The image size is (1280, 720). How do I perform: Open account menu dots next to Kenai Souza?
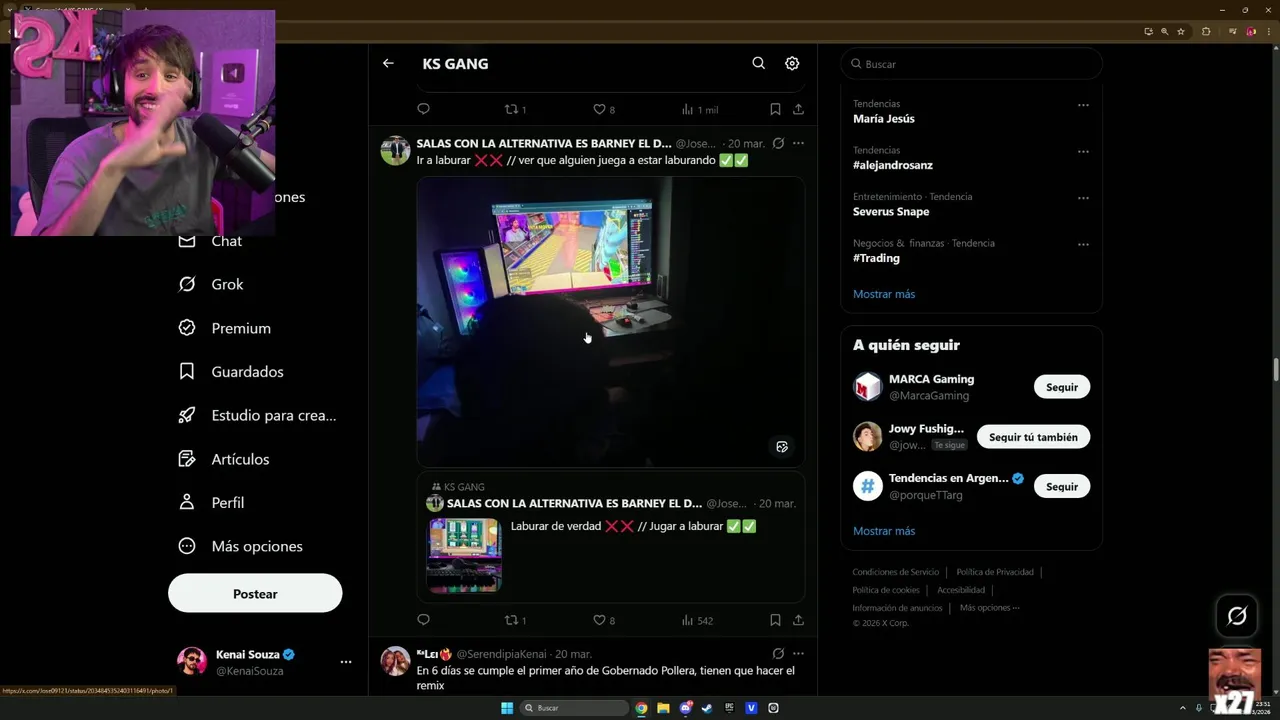pos(346,662)
